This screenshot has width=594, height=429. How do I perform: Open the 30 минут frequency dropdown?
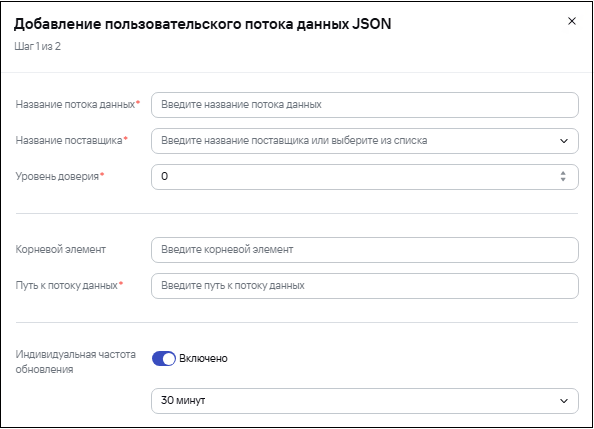point(364,401)
